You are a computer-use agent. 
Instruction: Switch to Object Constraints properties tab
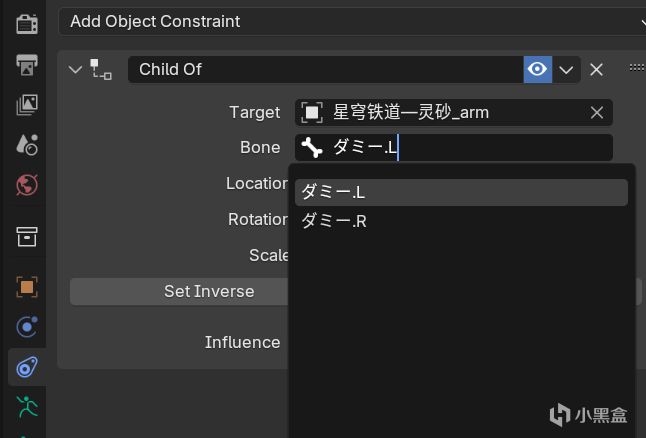[x=26, y=367]
